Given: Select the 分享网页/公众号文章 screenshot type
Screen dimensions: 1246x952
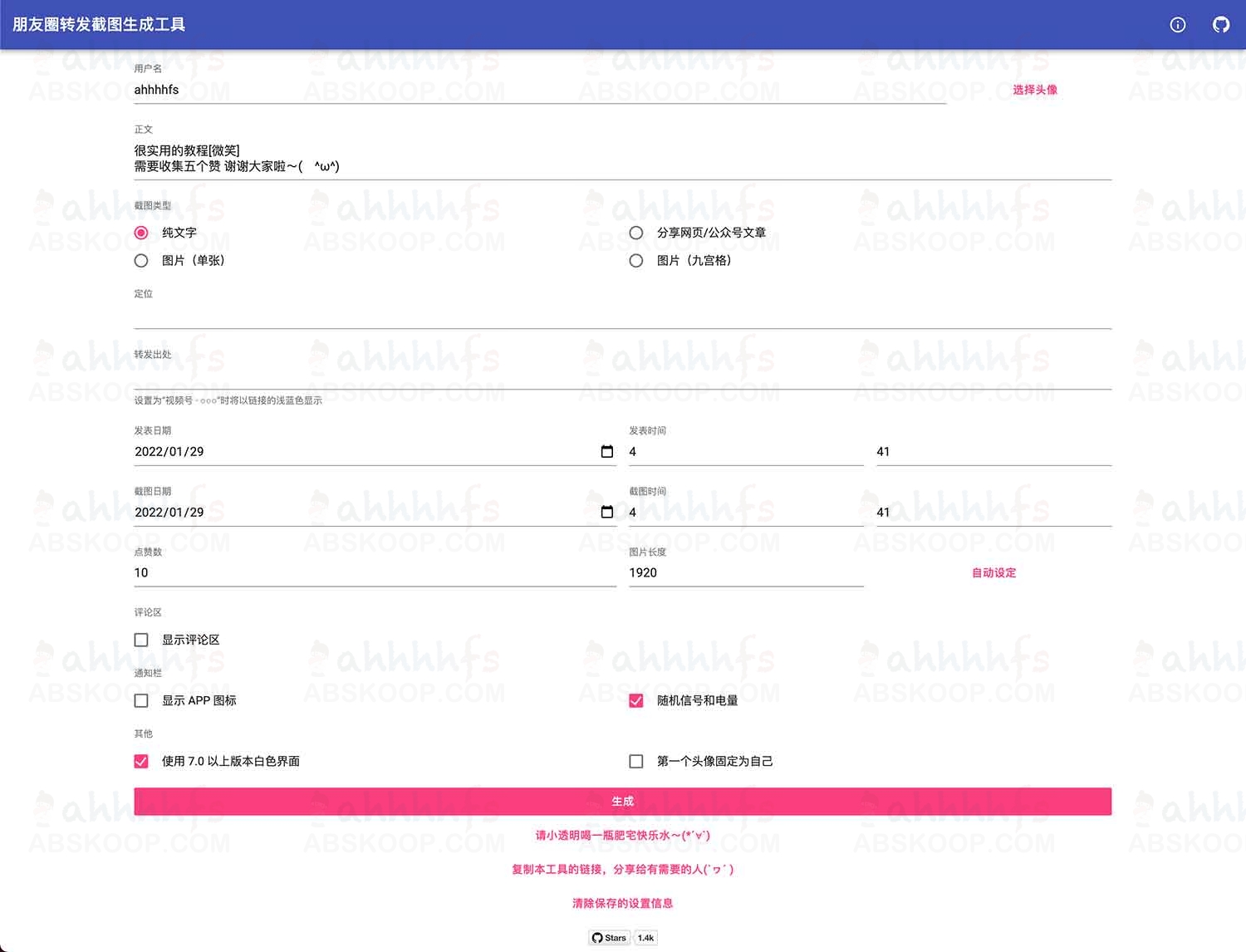Looking at the screenshot, I should (636, 233).
